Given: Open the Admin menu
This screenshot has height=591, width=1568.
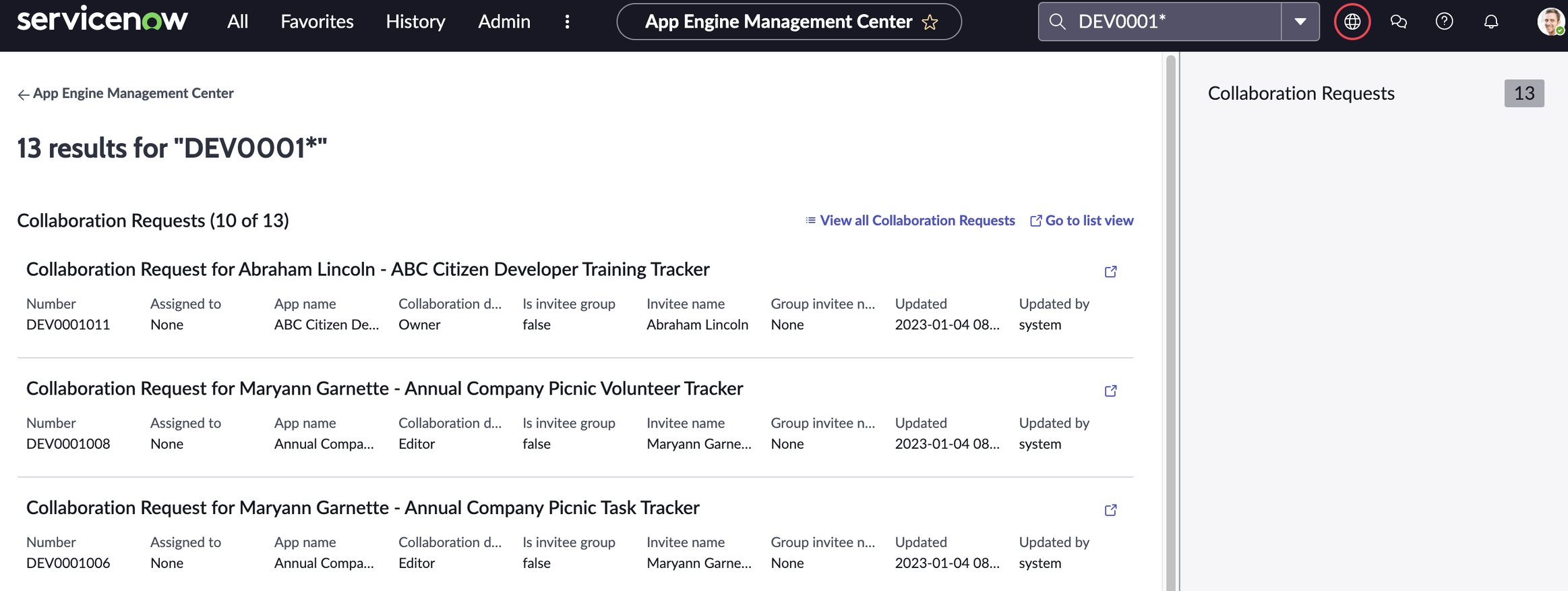Looking at the screenshot, I should pos(504,22).
